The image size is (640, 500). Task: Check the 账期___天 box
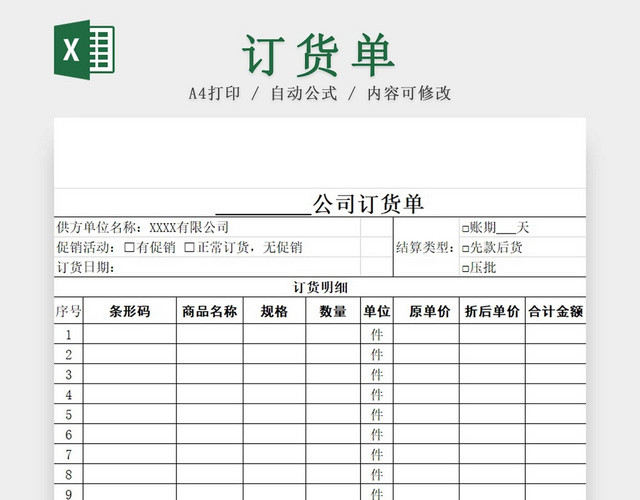click(x=465, y=229)
